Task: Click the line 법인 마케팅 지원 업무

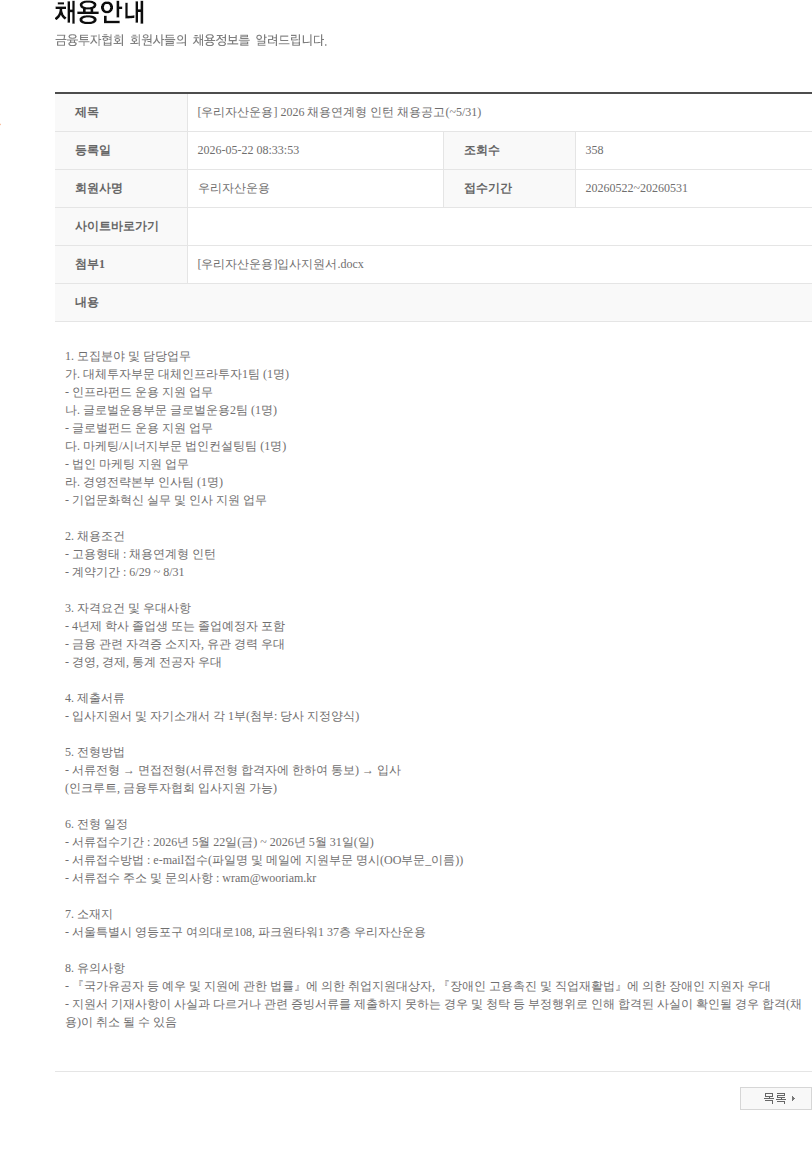Action: click(126, 464)
